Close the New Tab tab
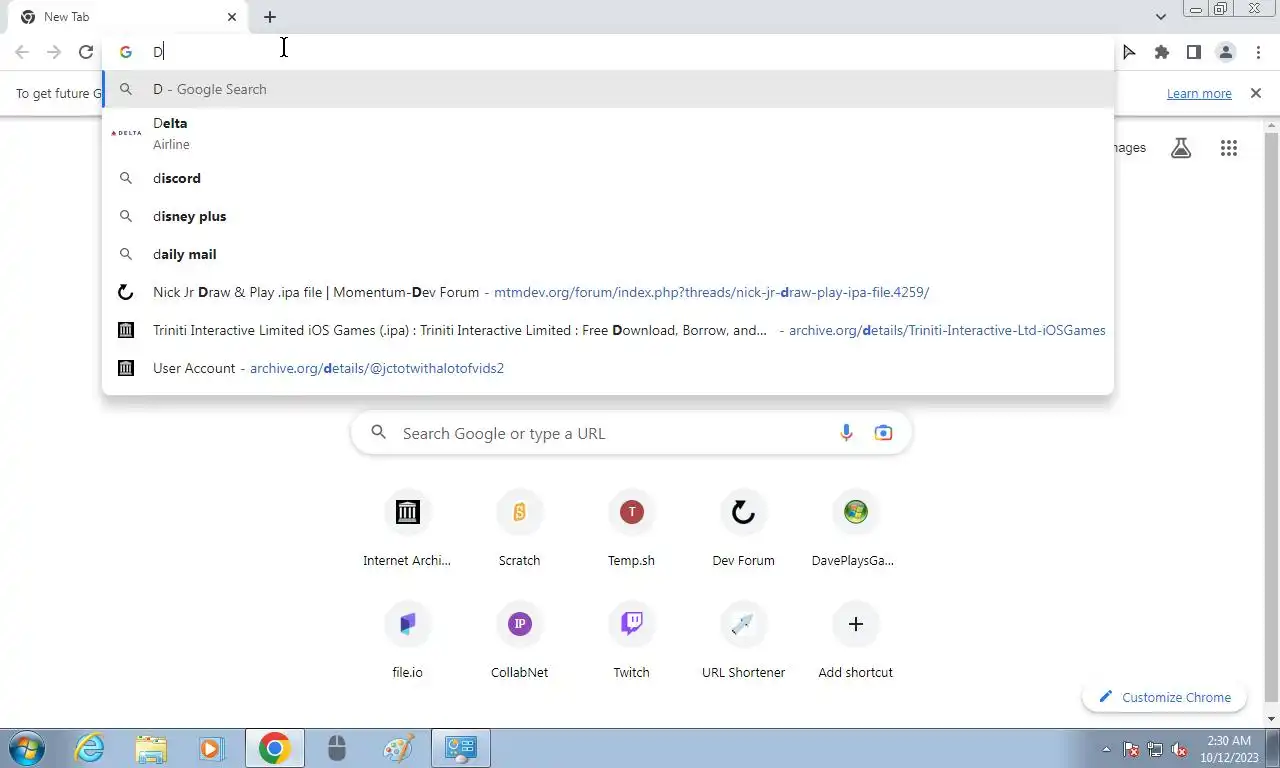The width and height of the screenshot is (1280, 768). click(232, 17)
